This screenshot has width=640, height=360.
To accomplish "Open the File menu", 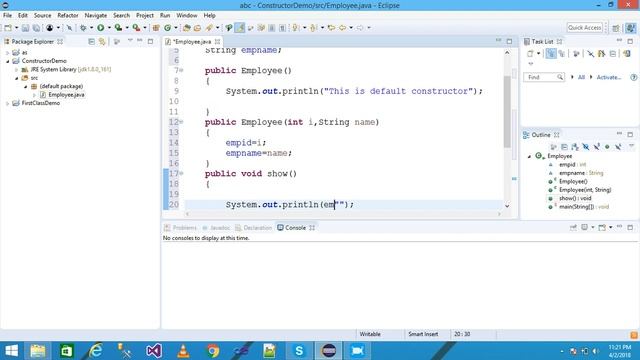I will pos(7,15).
